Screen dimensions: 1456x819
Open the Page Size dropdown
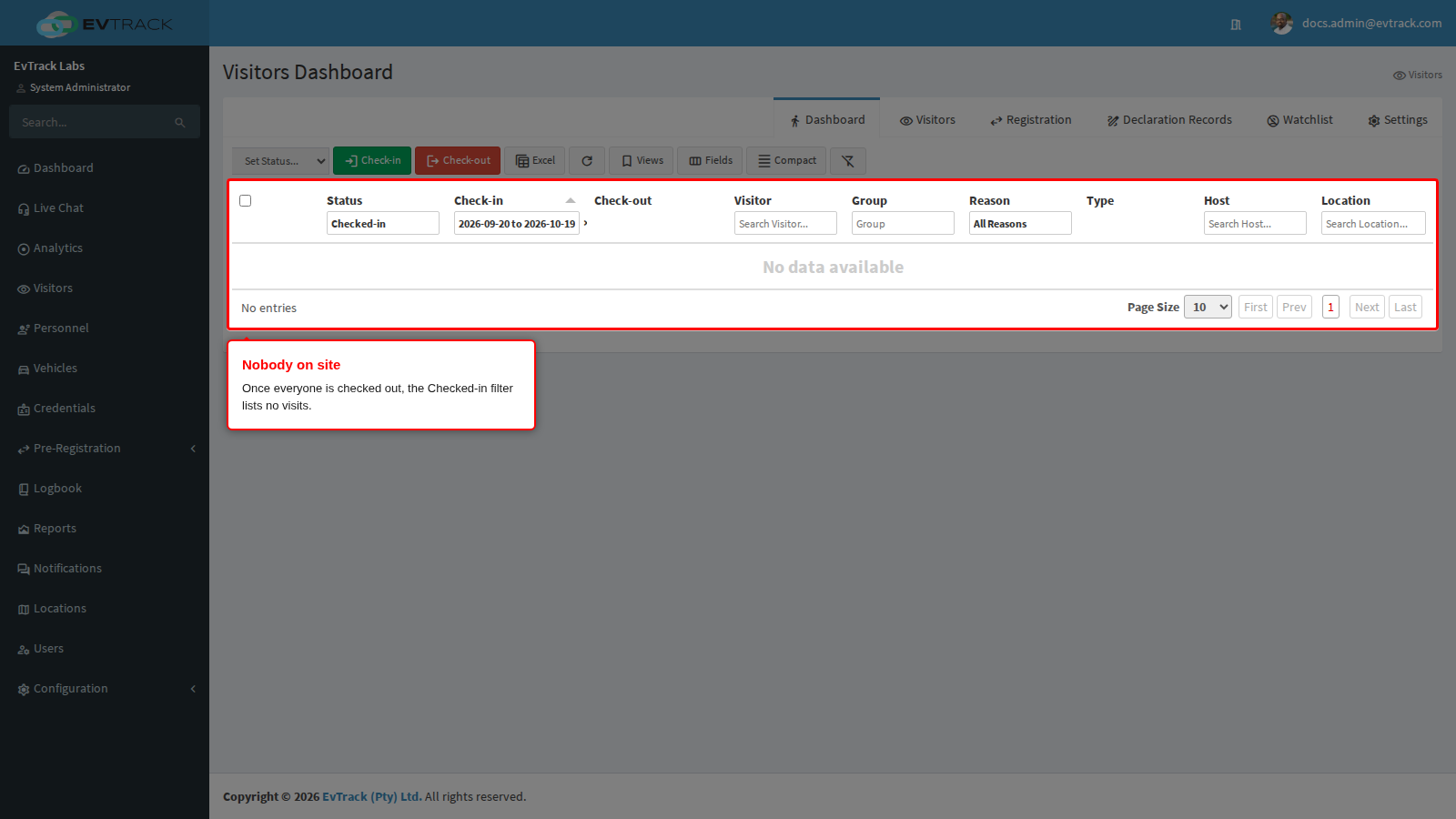[x=1208, y=308]
